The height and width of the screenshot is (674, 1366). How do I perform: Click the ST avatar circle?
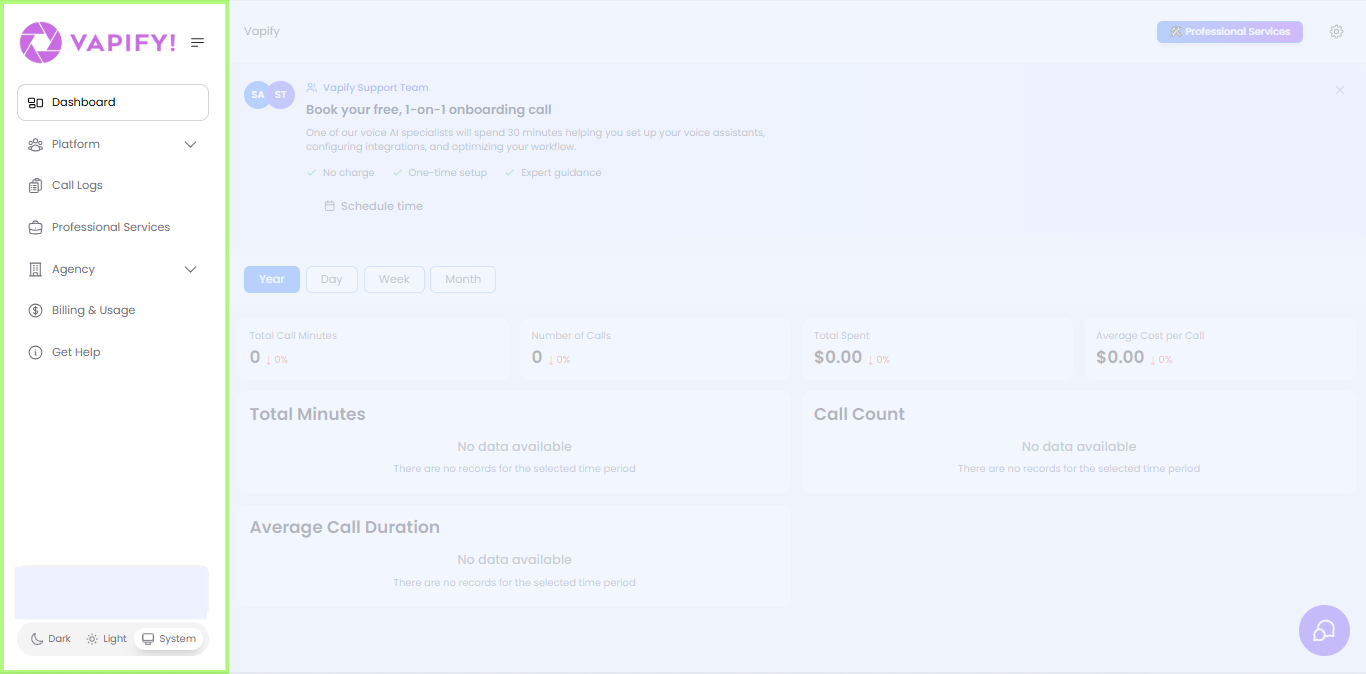point(281,95)
